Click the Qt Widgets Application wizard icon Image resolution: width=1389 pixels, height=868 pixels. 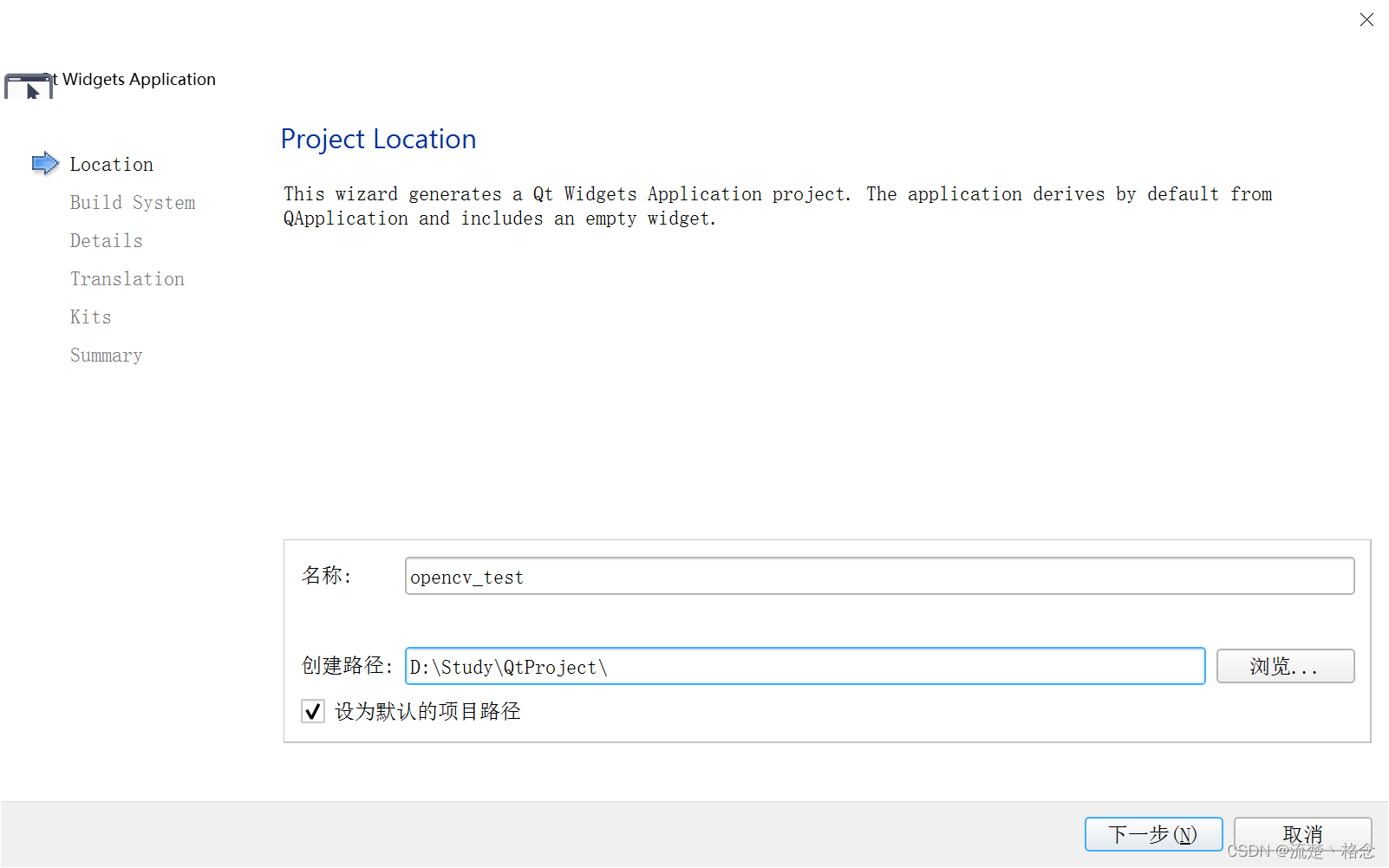pos(29,86)
